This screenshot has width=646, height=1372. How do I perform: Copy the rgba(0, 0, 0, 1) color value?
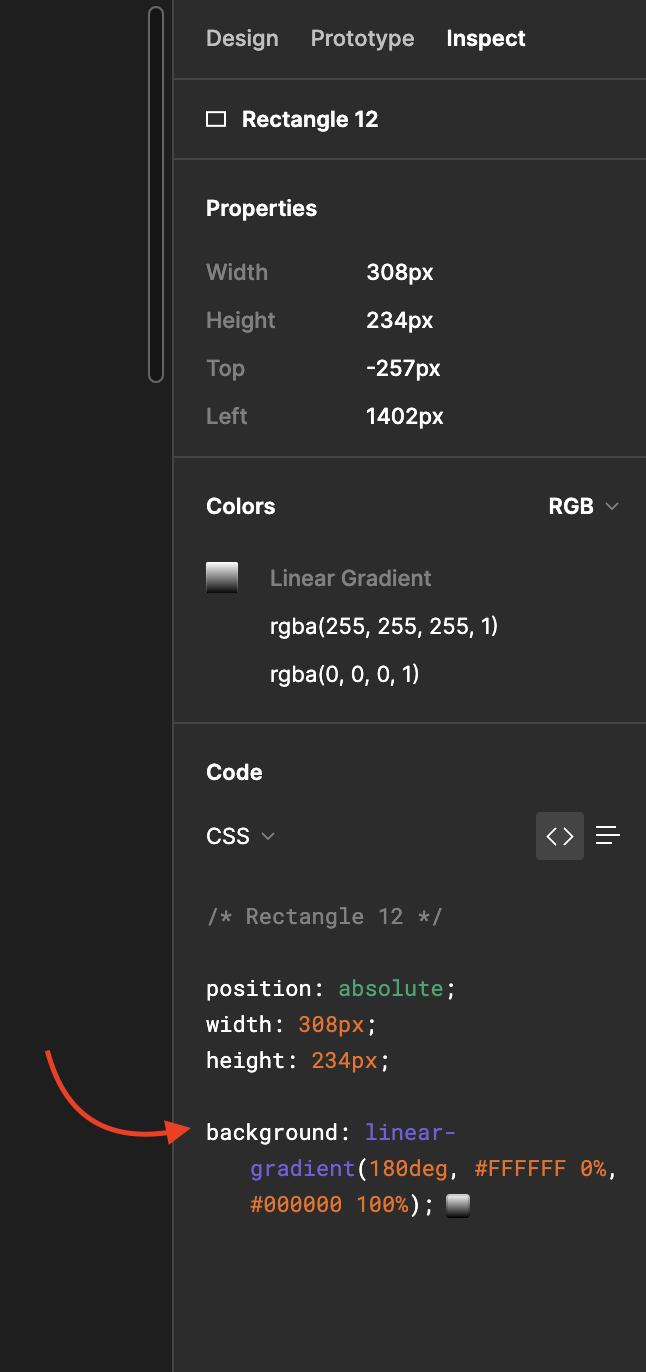tap(344, 675)
